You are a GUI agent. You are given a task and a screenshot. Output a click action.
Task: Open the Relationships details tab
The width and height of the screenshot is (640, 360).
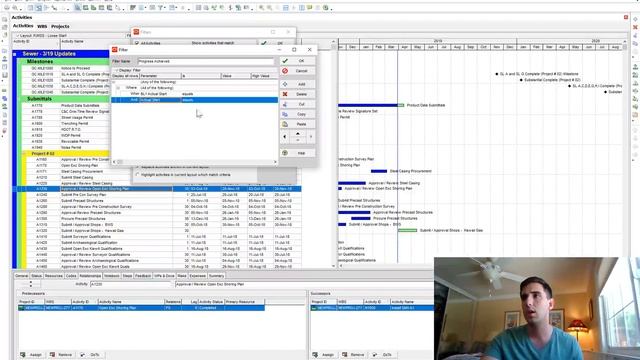[x=90, y=276]
